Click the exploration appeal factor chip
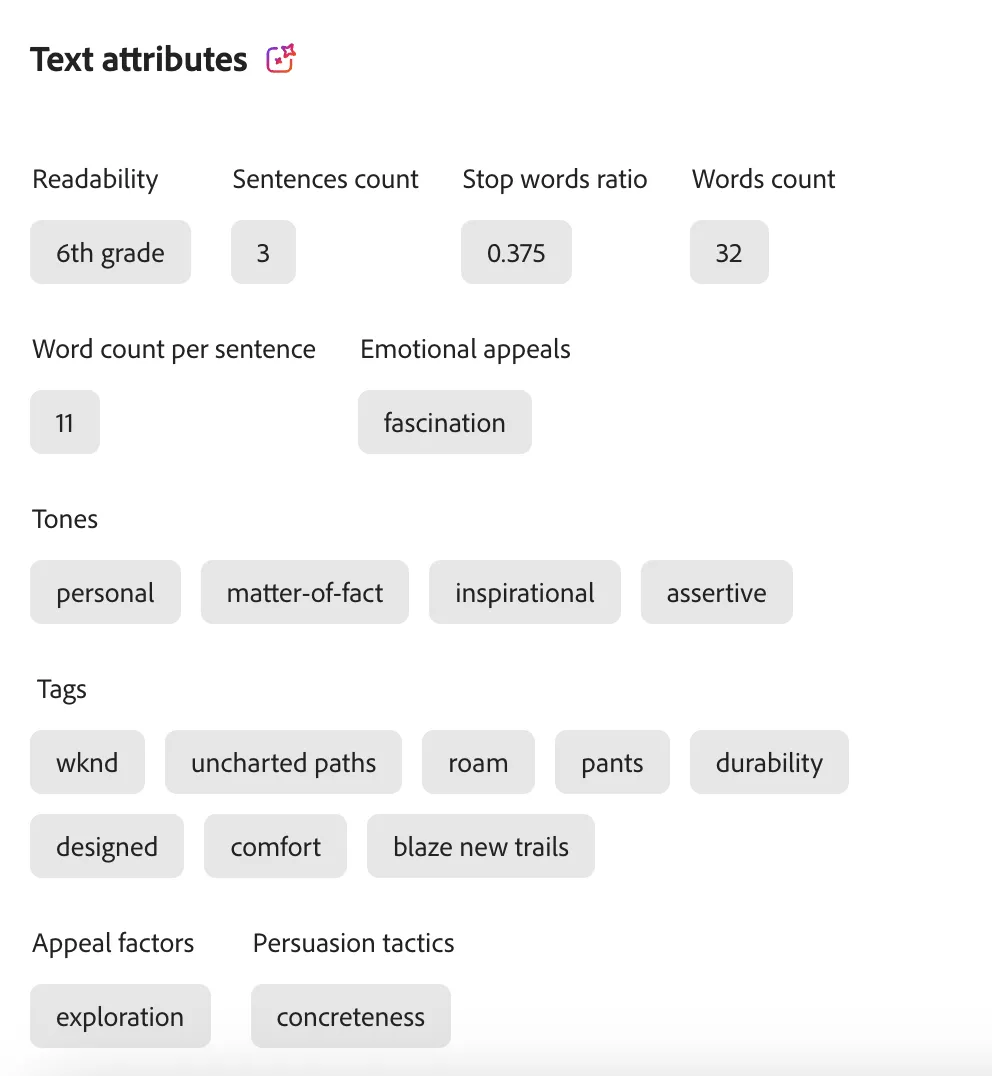992x1076 pixels. [120, 1016]
